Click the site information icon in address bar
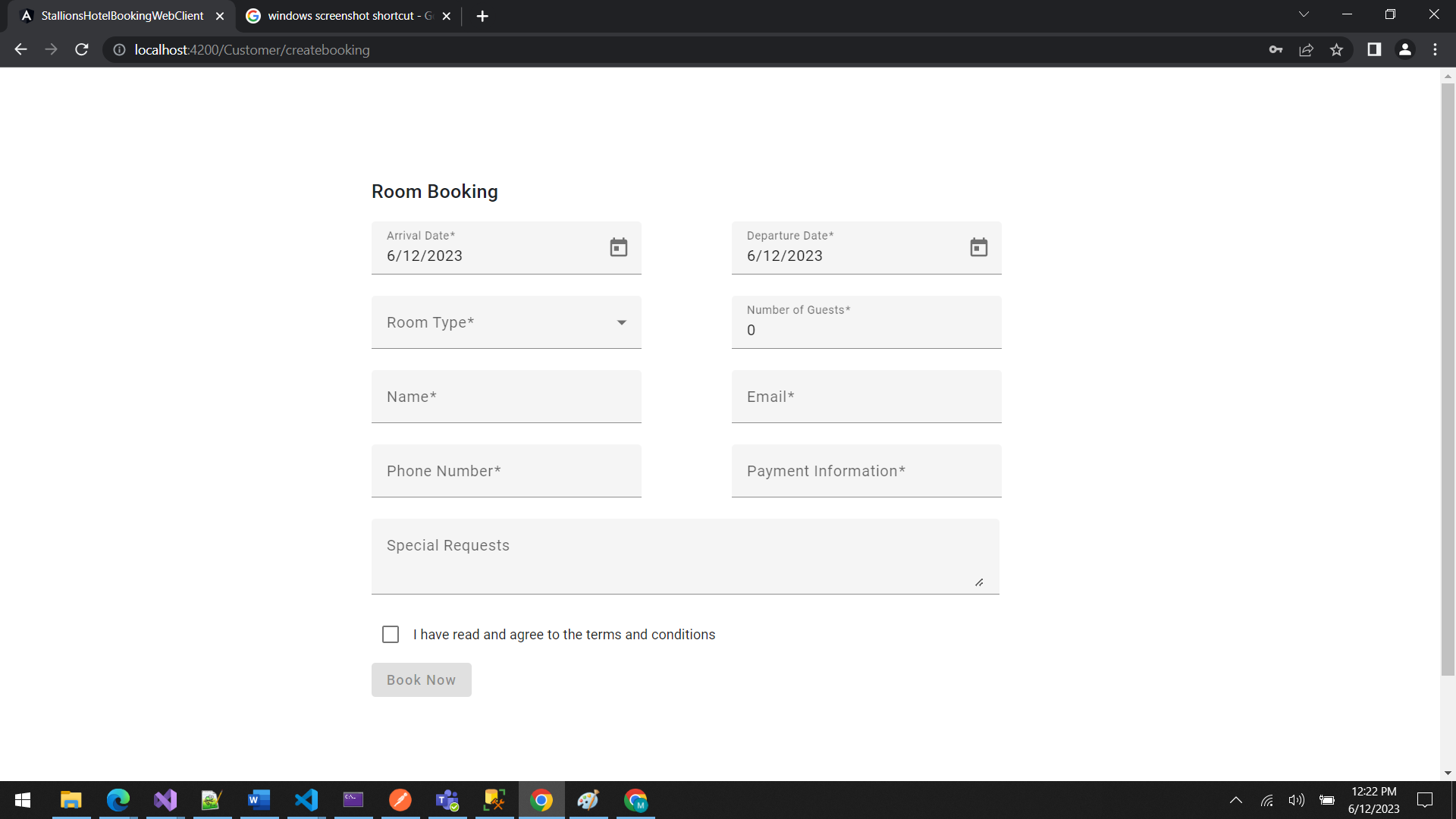1456x819 pixels. [119, 49]
